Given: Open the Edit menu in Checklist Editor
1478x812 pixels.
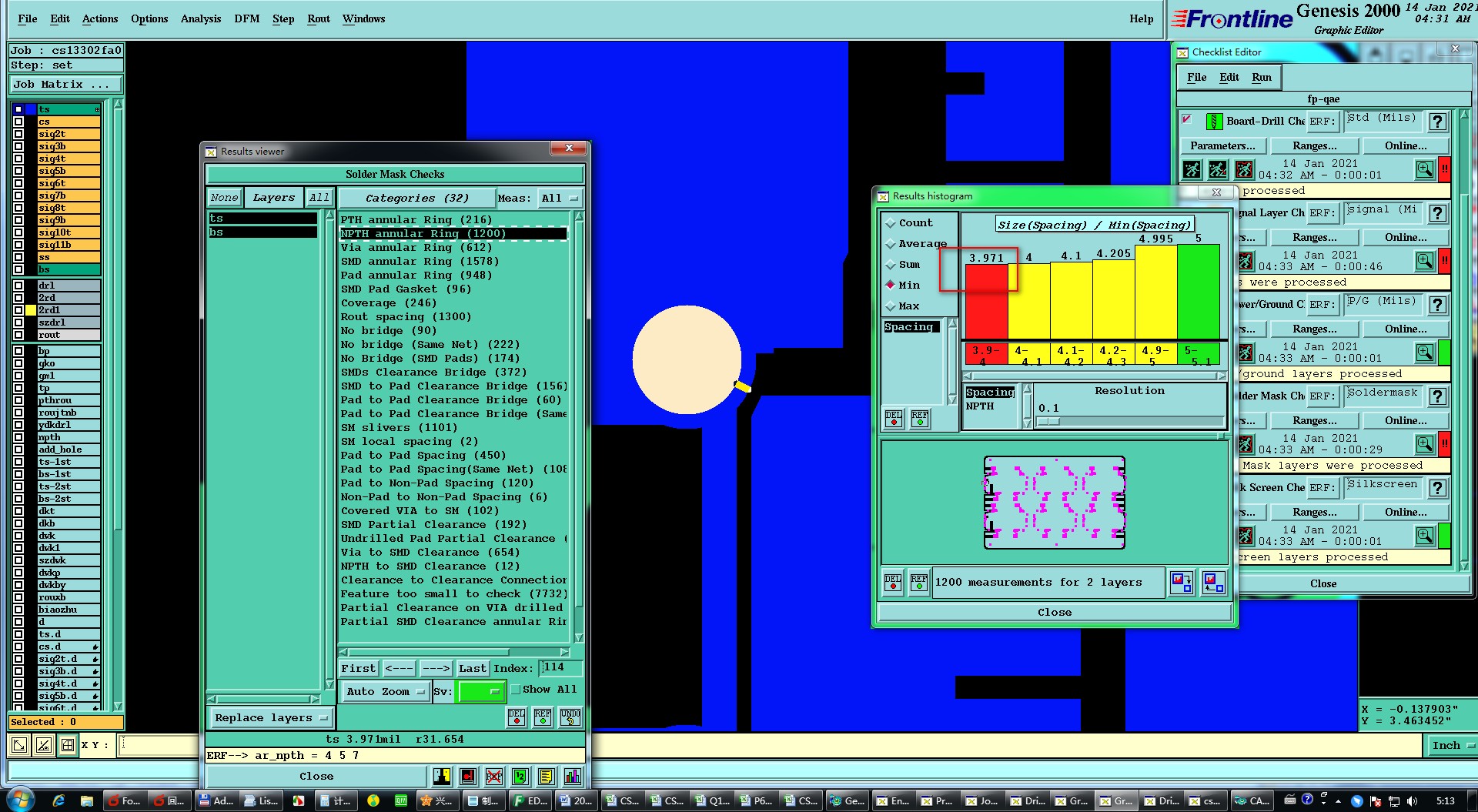Looking at the screenshot, I should (1229, 77).
